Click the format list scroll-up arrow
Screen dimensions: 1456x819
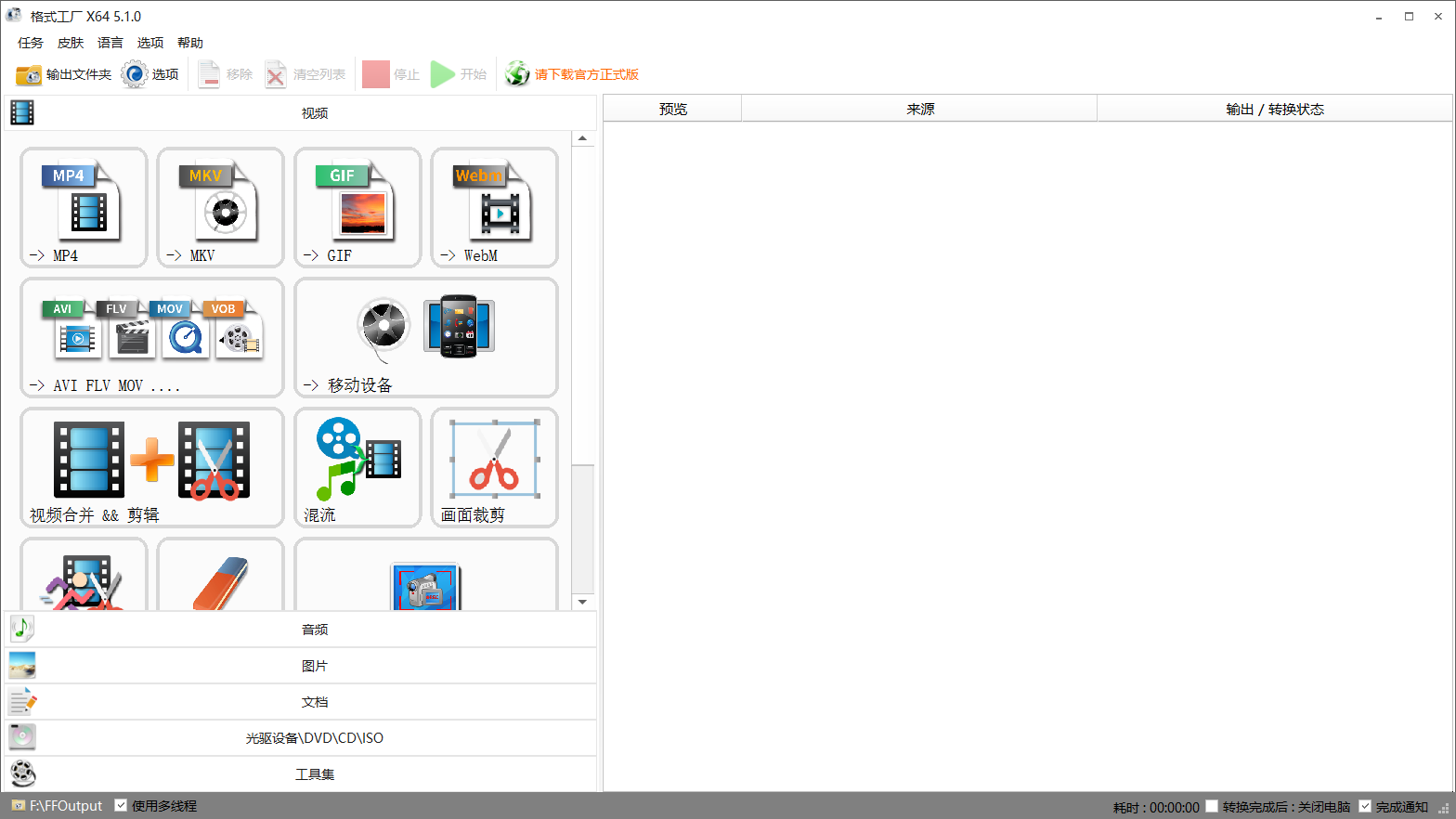[x=583, y=138]
